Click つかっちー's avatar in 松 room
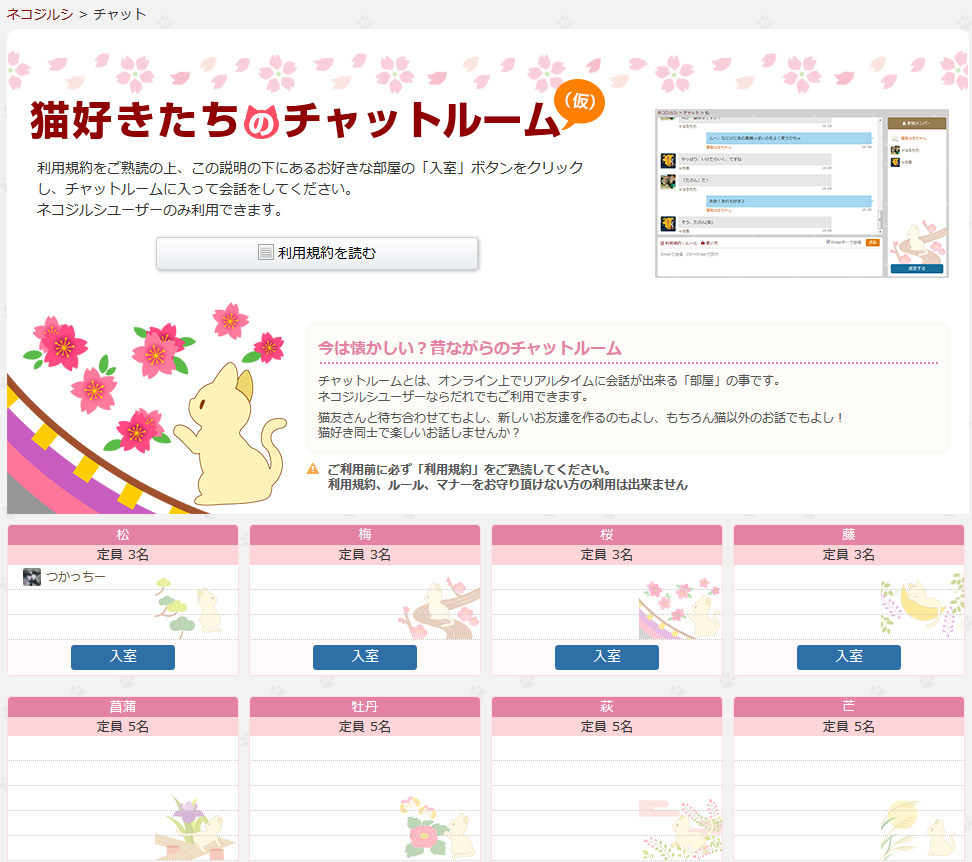 pyautogui.click(x=32, y=577)
